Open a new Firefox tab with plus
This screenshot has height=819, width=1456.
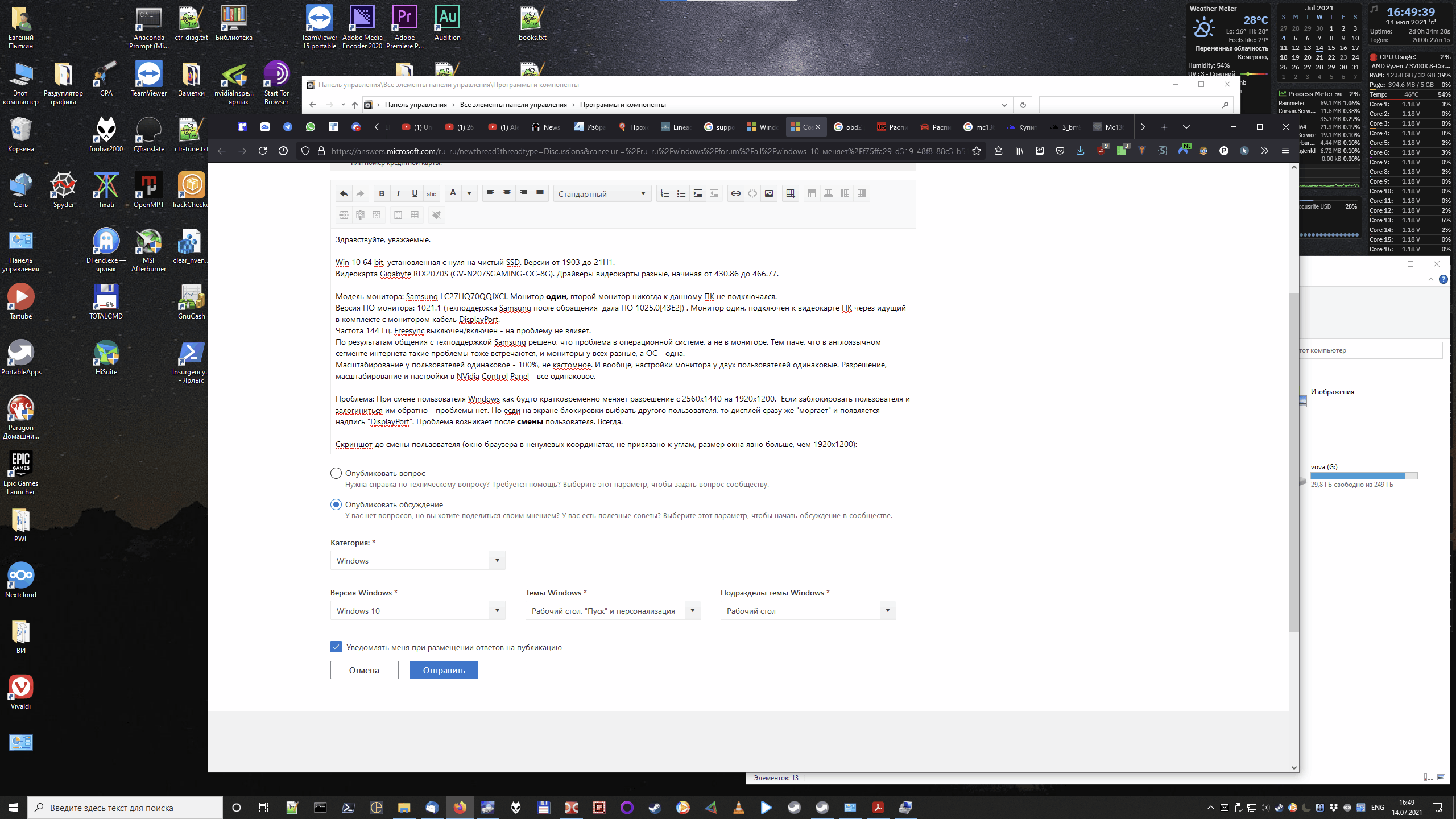pos(1164,127)
